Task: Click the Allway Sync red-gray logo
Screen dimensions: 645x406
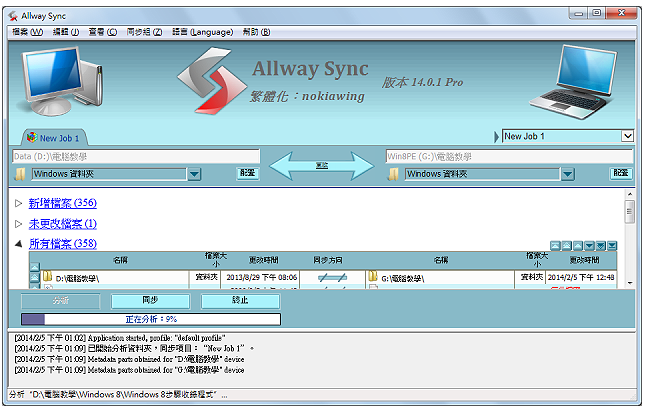Action: pyautogui.click(x=211, y=81)
